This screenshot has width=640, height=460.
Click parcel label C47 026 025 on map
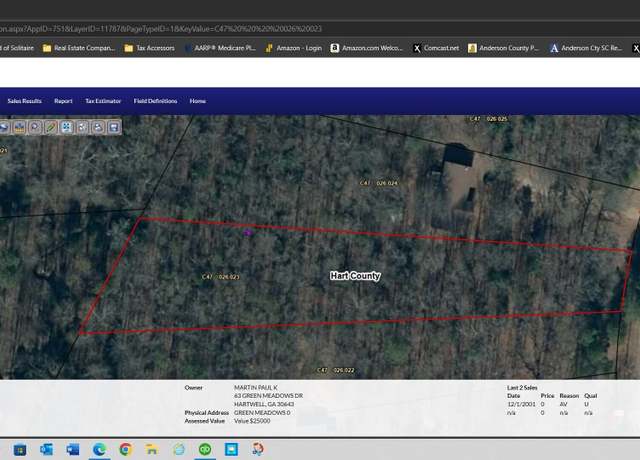pyautogui.click(x=489, y=119)
